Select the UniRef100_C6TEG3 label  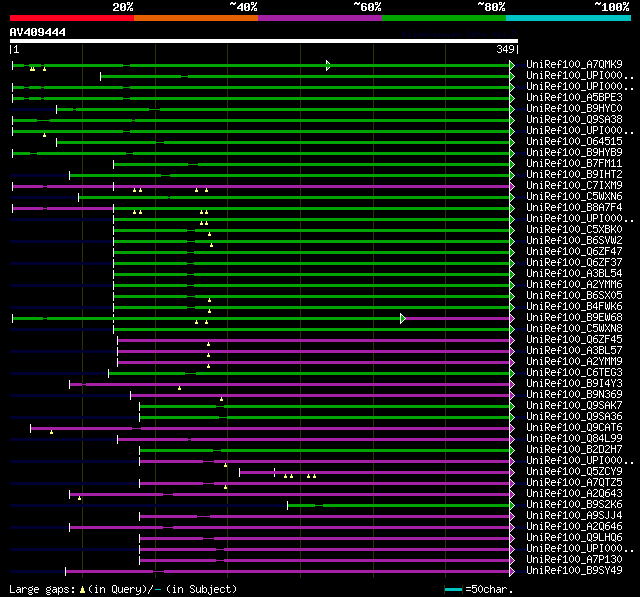pyautogui.click(x=574, y=373)
